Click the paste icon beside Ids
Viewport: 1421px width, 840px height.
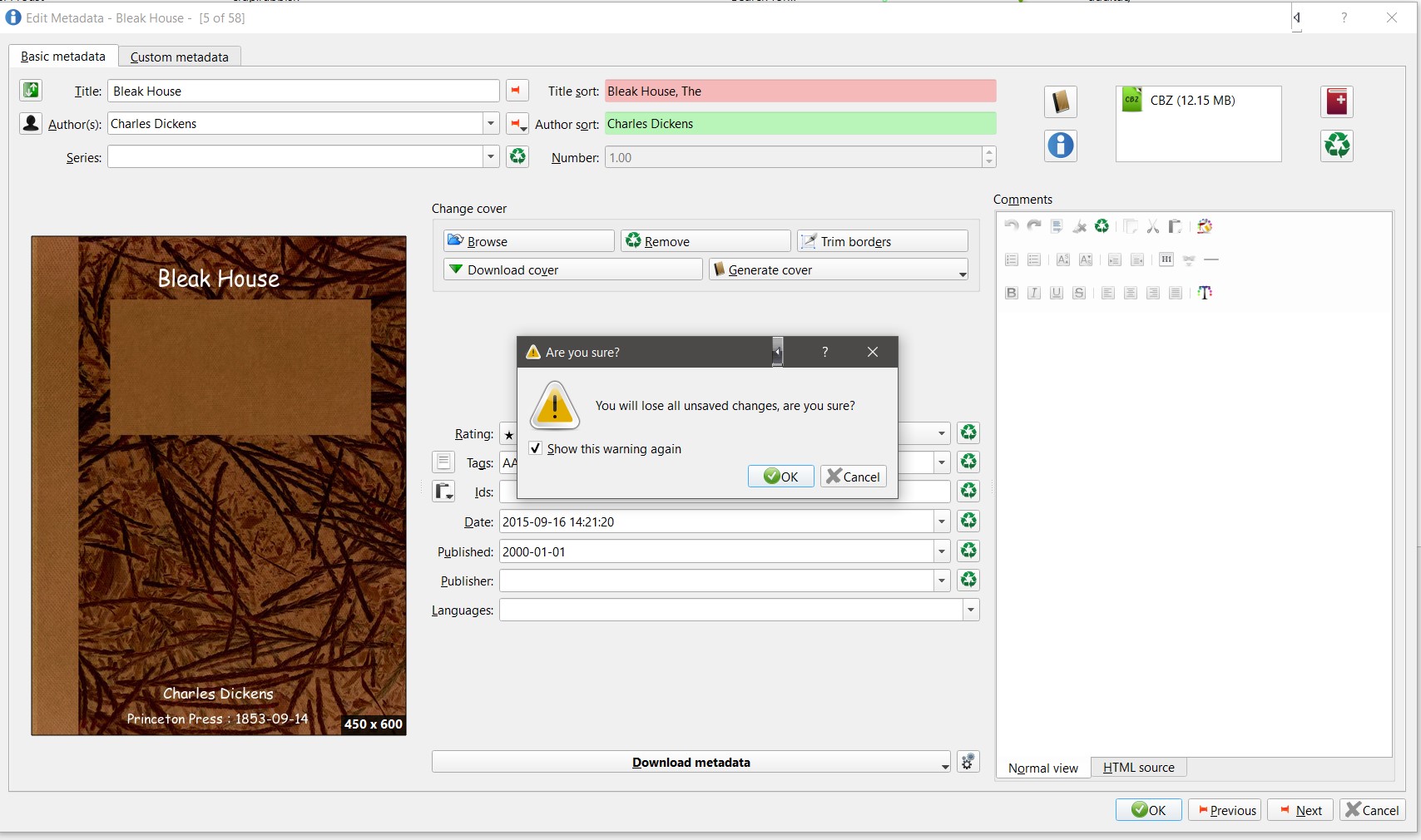point(443,492)
